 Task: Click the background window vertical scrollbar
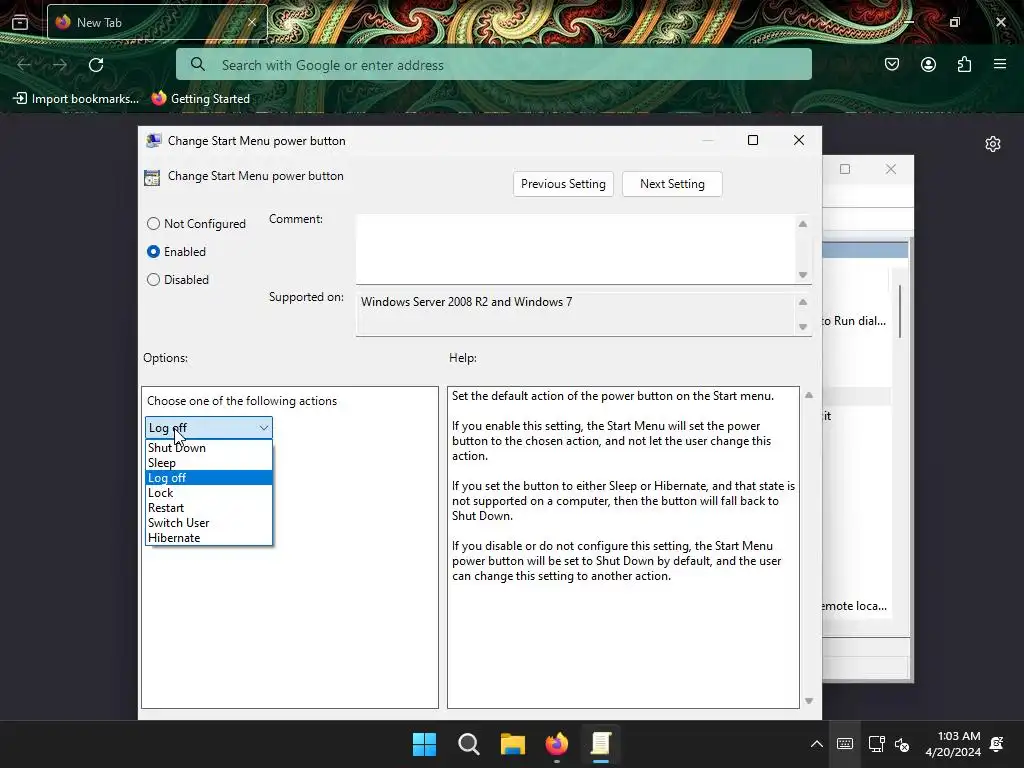click(901, 312)
